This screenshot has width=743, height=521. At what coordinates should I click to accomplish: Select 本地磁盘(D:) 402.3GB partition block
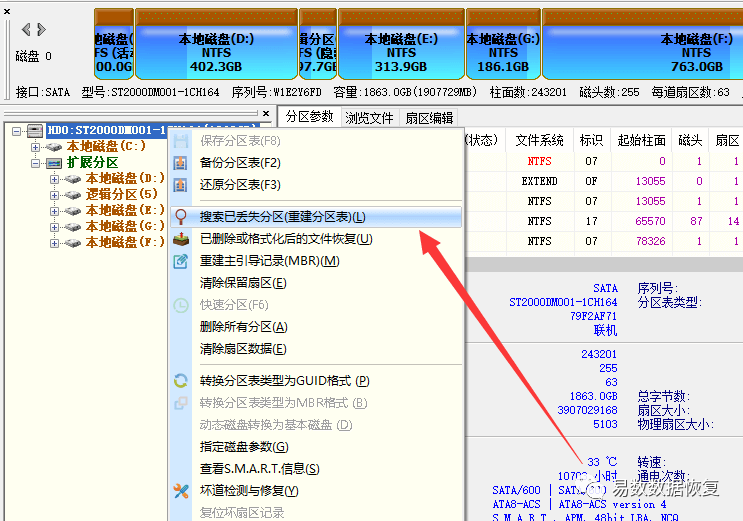217,44
